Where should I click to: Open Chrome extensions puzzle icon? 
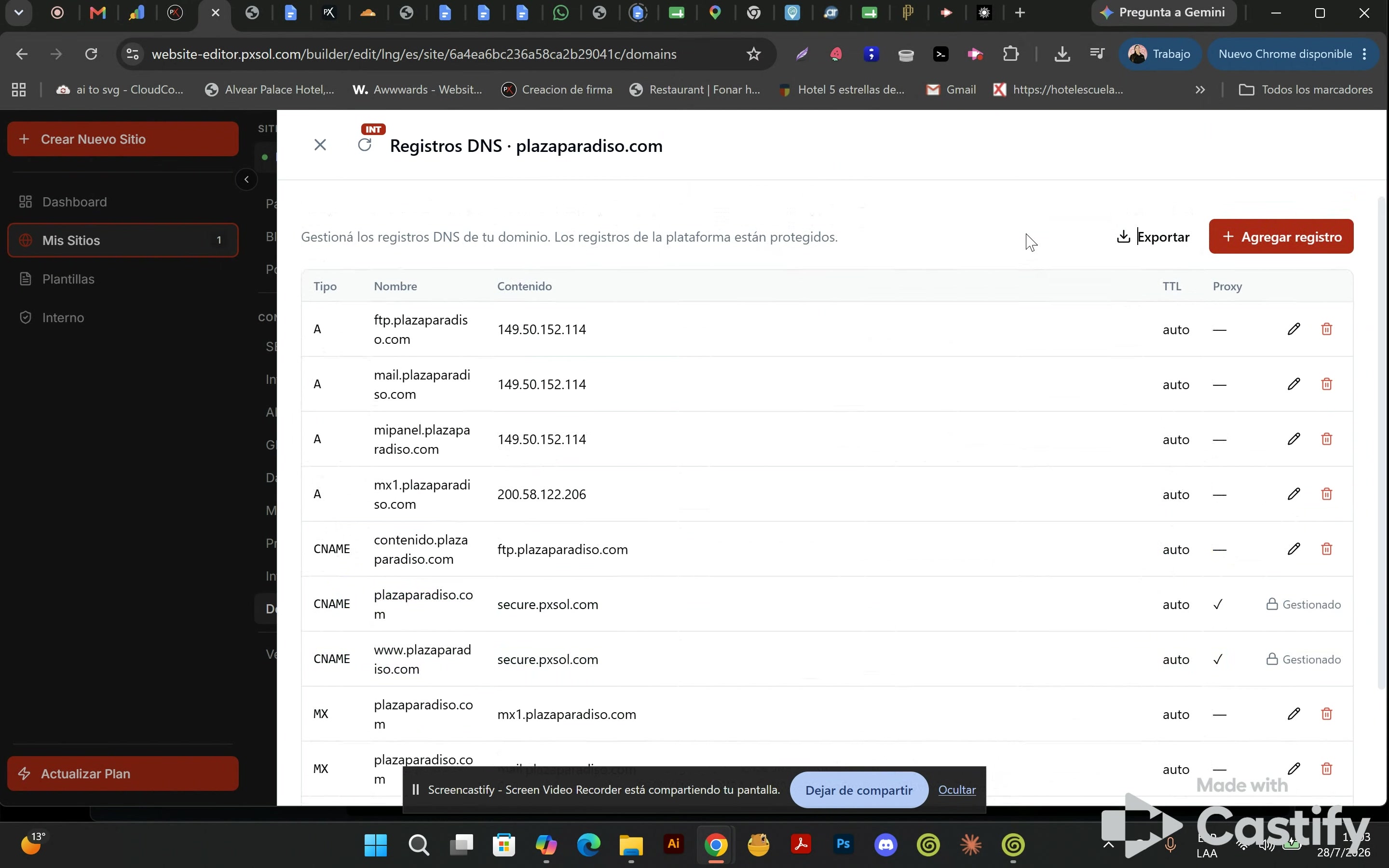pos(1011,54)
